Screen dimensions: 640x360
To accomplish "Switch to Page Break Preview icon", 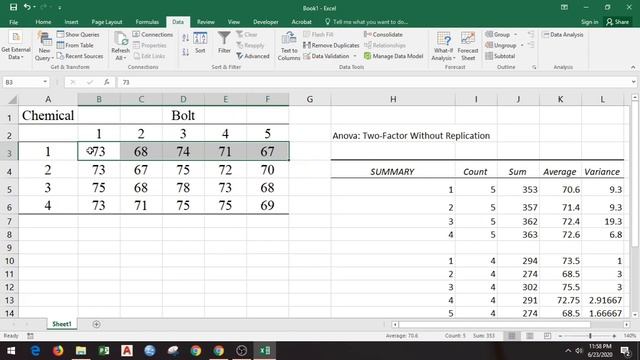I will click(547, 336).
